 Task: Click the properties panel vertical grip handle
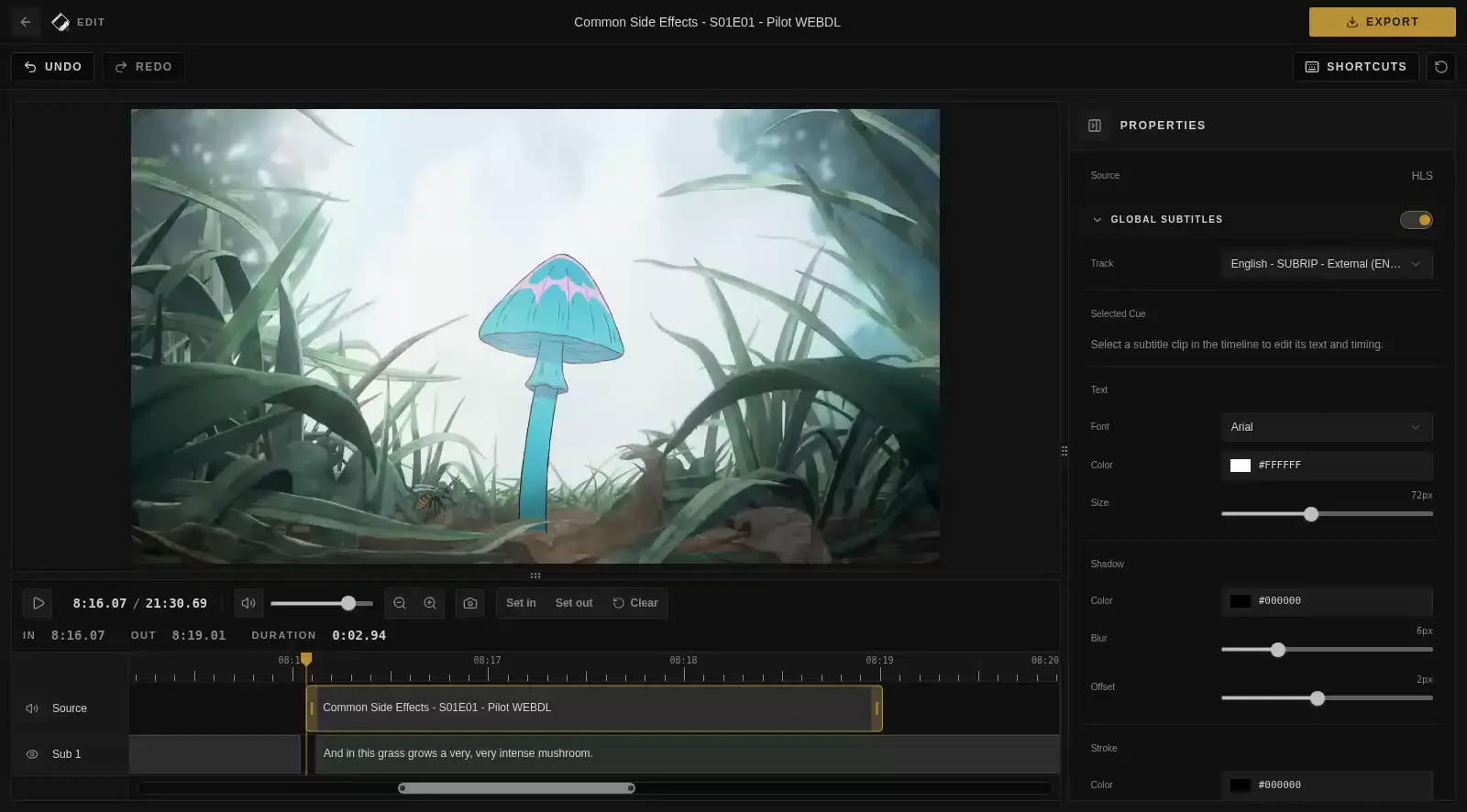1064,451
